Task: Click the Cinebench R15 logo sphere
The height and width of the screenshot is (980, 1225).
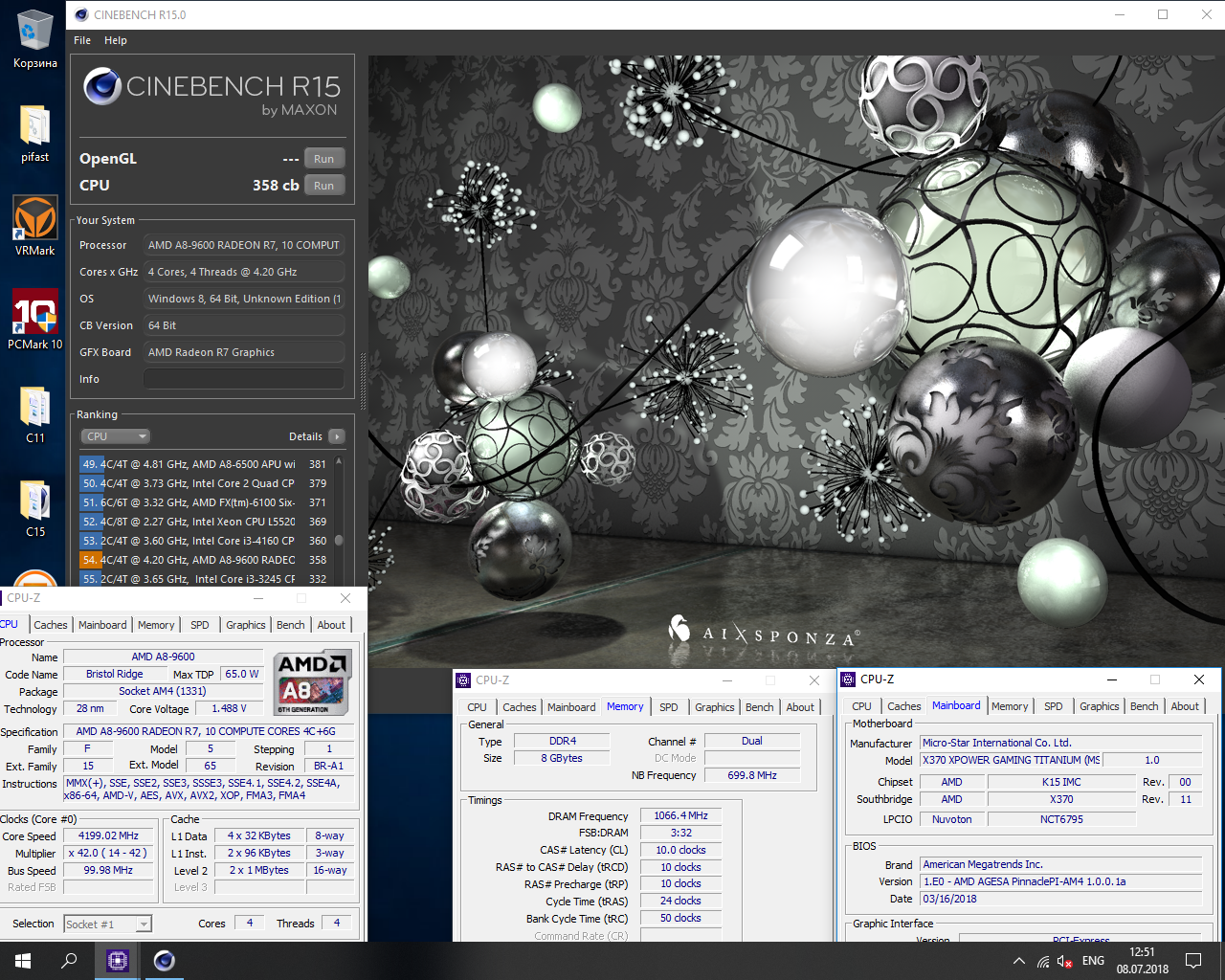Action: click(x=101, y=87)
